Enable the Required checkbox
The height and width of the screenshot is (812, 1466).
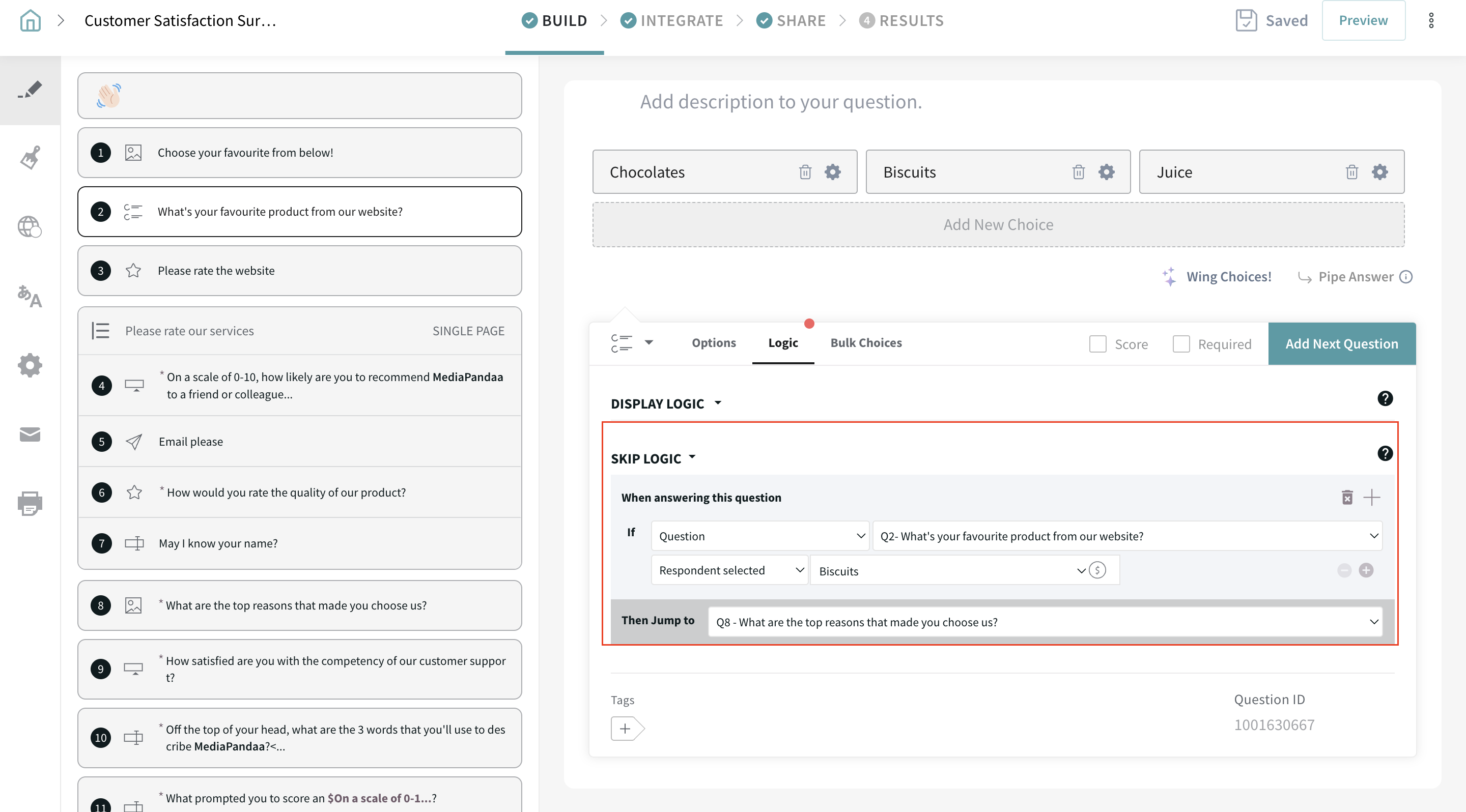click(1181, 344)
